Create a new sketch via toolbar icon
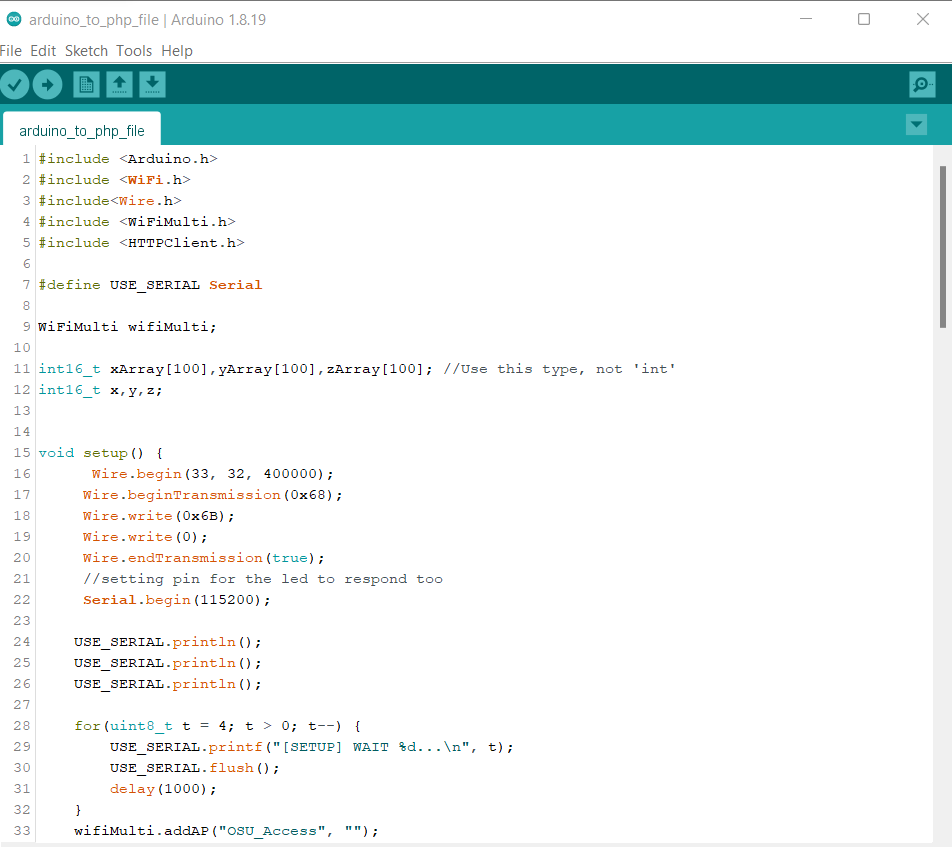 pyautogui.click(x=87, y=85)
